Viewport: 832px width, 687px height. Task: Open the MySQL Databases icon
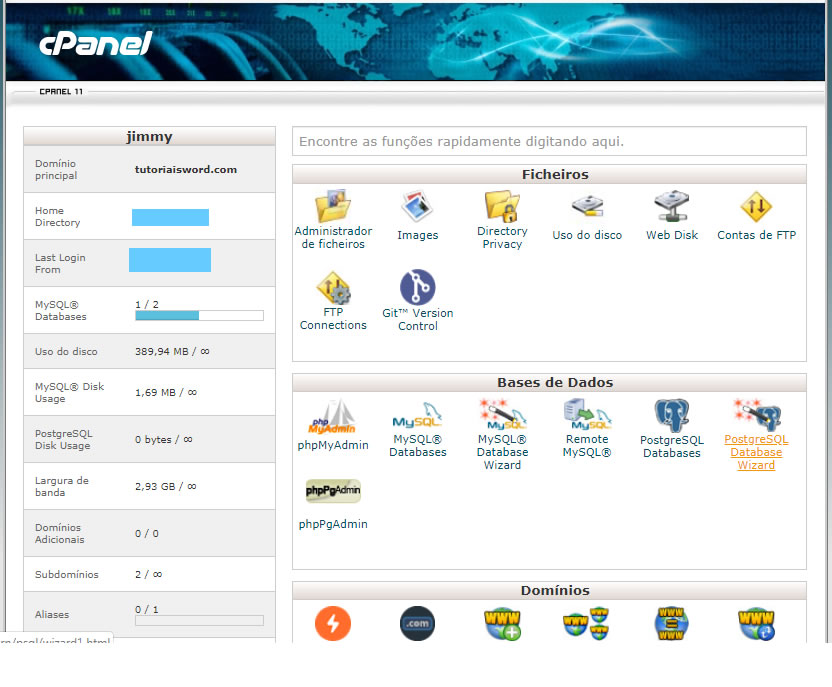[418, 416]
